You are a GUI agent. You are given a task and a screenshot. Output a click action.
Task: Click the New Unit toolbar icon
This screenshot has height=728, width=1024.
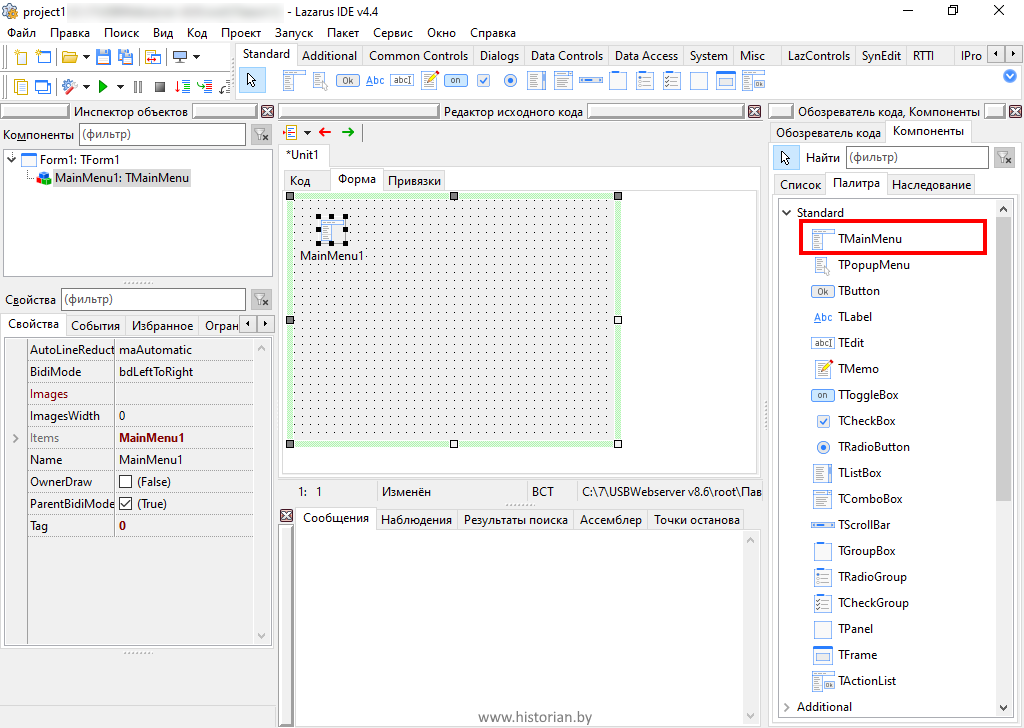tap(21, 57)
